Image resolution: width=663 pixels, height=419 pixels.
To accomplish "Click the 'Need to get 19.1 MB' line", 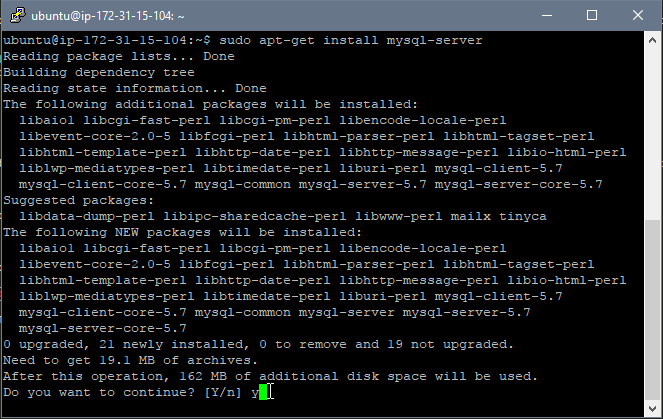I will pos(131,360).
